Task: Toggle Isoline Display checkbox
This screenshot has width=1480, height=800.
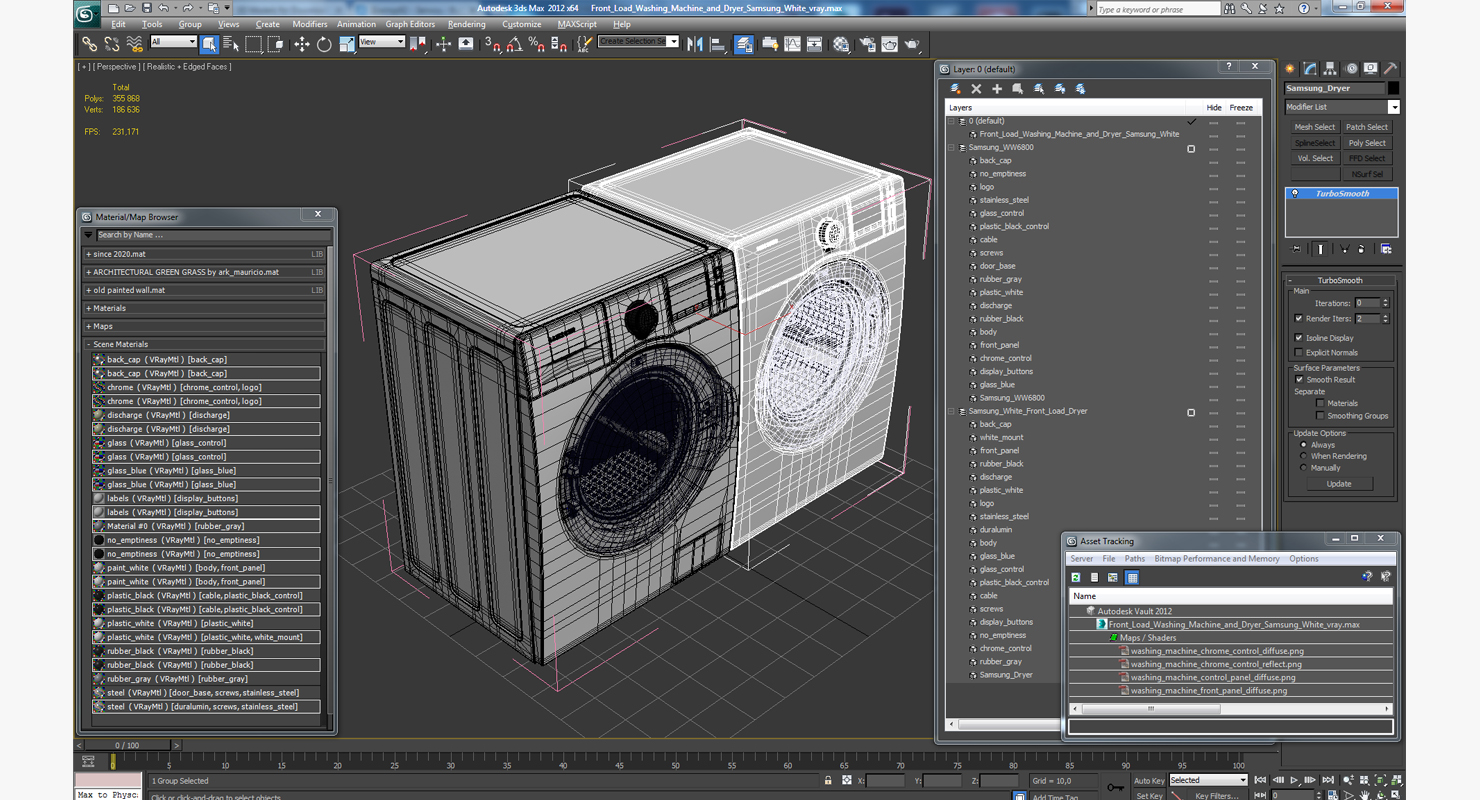Action: pos(1299,338)
